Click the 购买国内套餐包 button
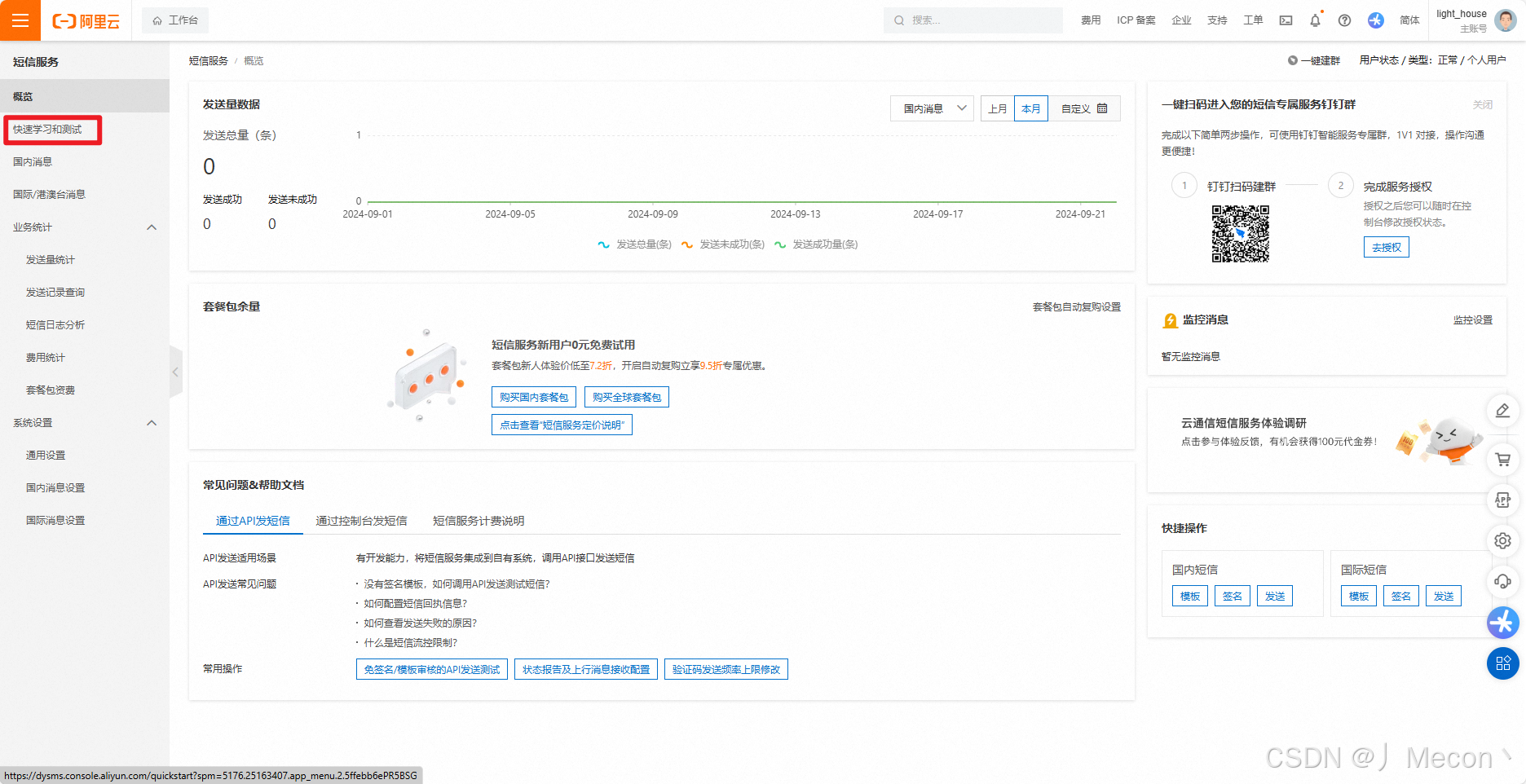1526x784 pixels. [x=534, y=397]
